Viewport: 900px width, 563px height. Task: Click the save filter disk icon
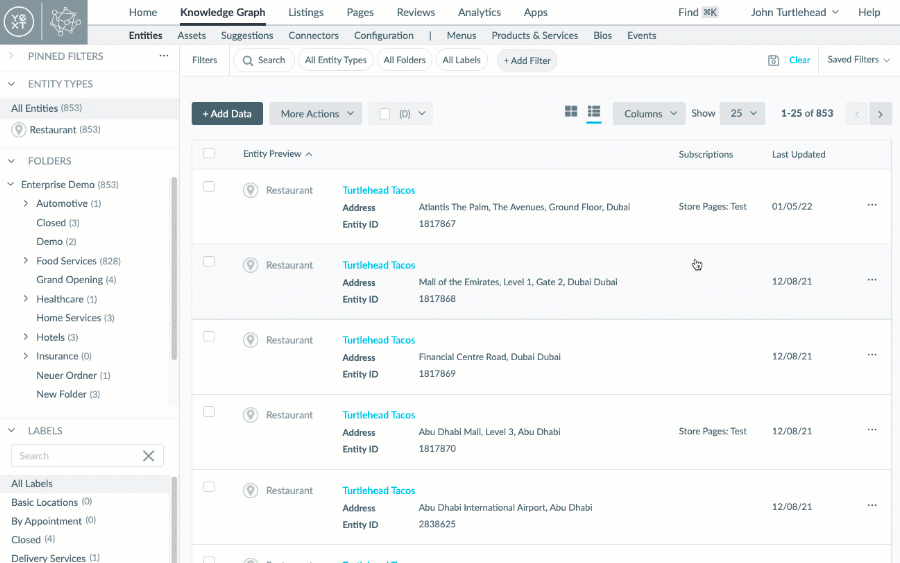(x=773, y=60)
